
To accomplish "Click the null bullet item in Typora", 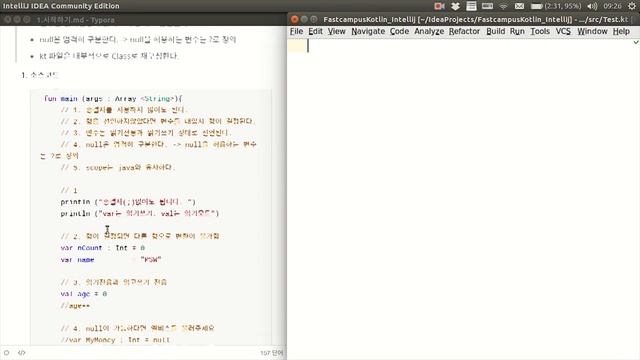I will coord(138,40).
